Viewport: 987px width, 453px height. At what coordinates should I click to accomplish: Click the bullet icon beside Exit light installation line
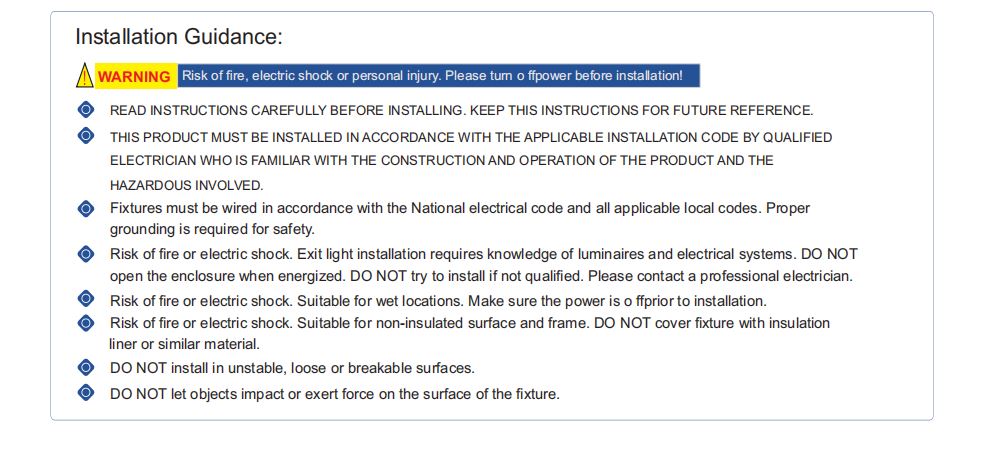point(86,254)
